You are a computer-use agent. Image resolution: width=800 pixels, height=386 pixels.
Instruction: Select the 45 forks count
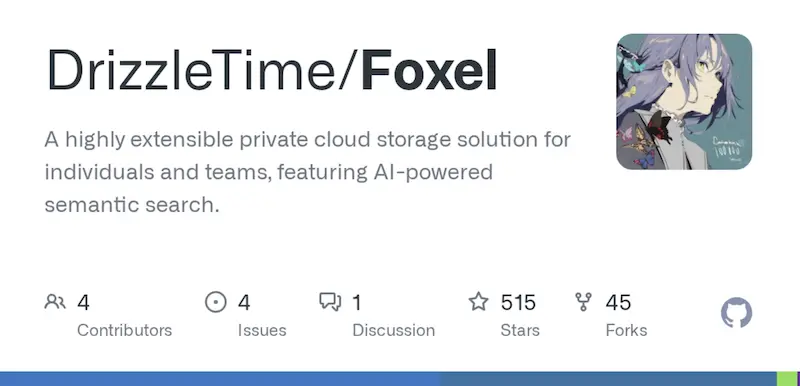point(618,302)
